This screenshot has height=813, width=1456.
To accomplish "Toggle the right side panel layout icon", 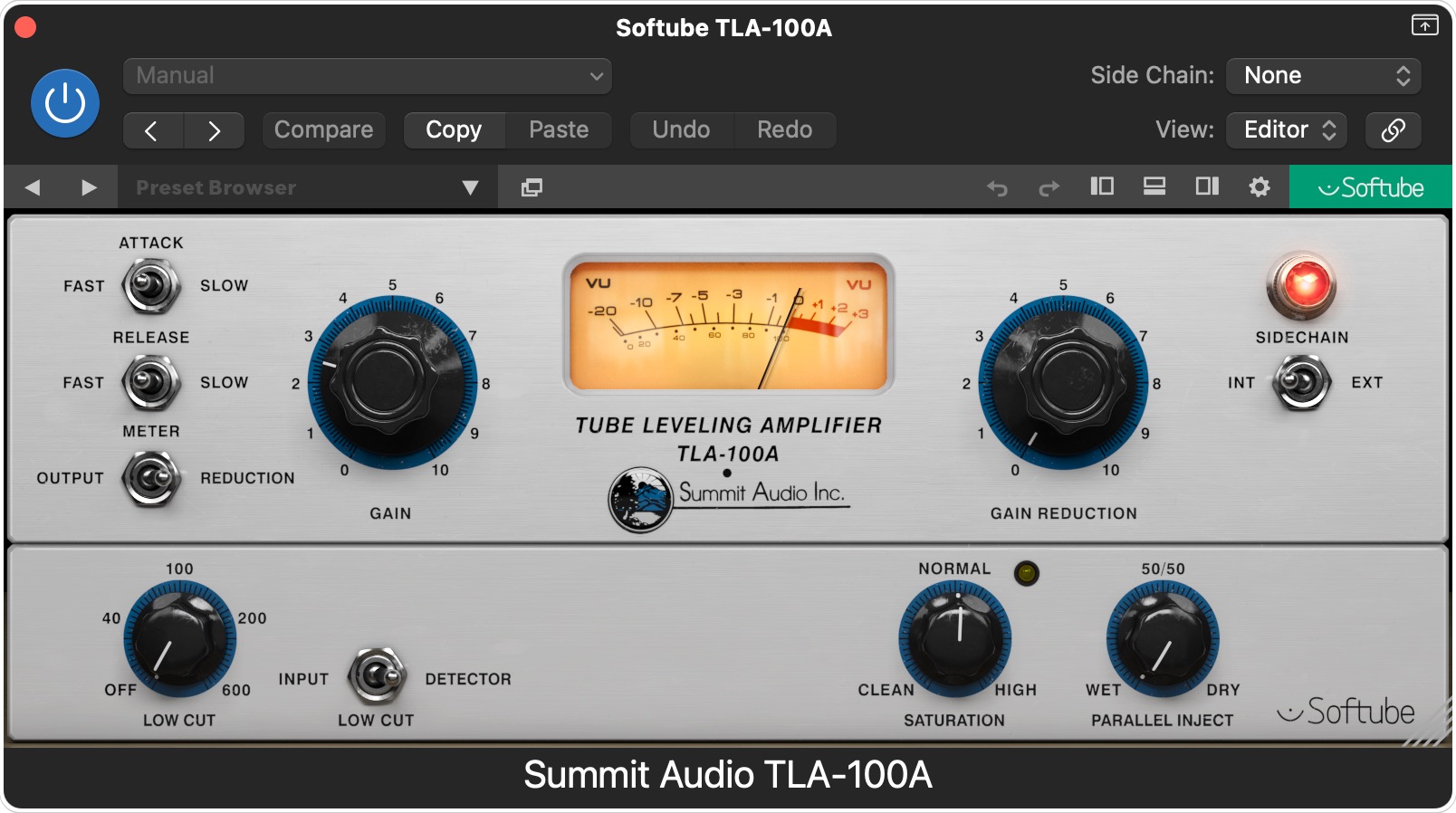I will coord(1207,187).
